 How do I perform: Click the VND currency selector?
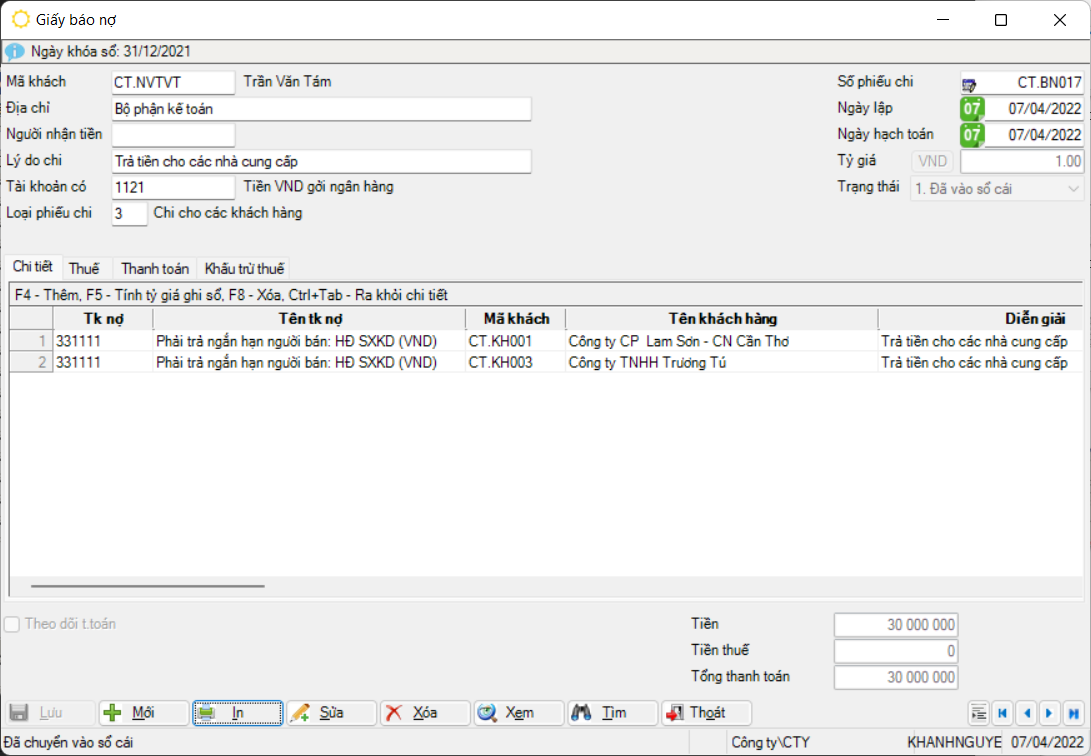click(932, 162)
